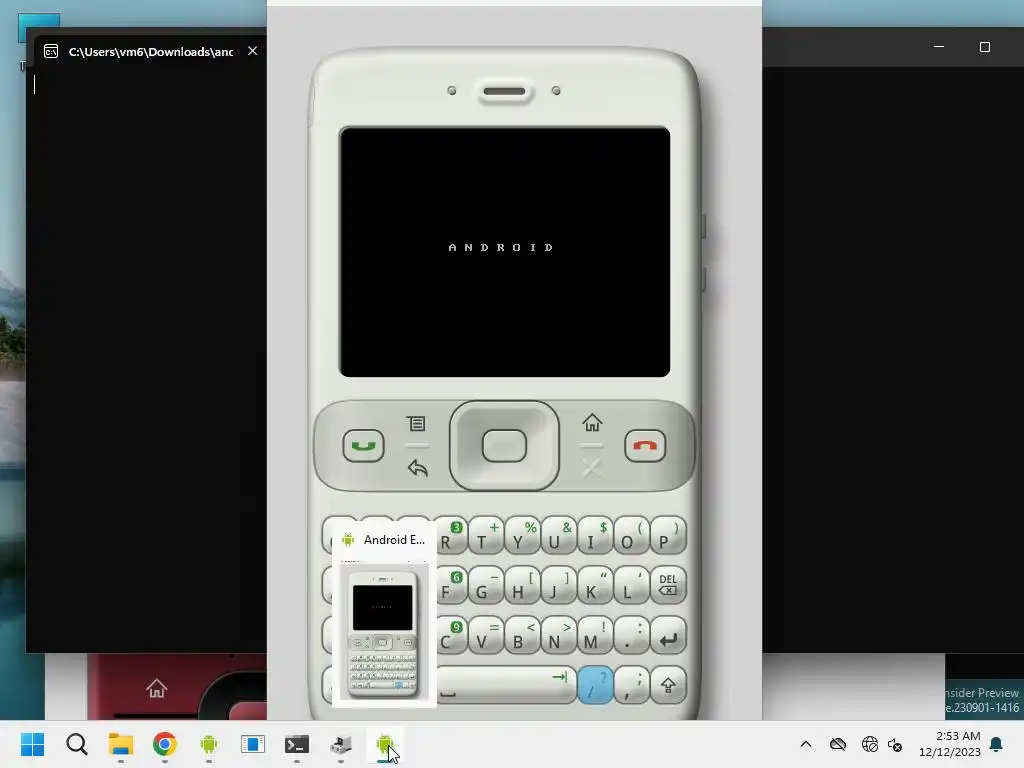Tap the period colon key
The image size is (1024, 768).
coord(632,635)
